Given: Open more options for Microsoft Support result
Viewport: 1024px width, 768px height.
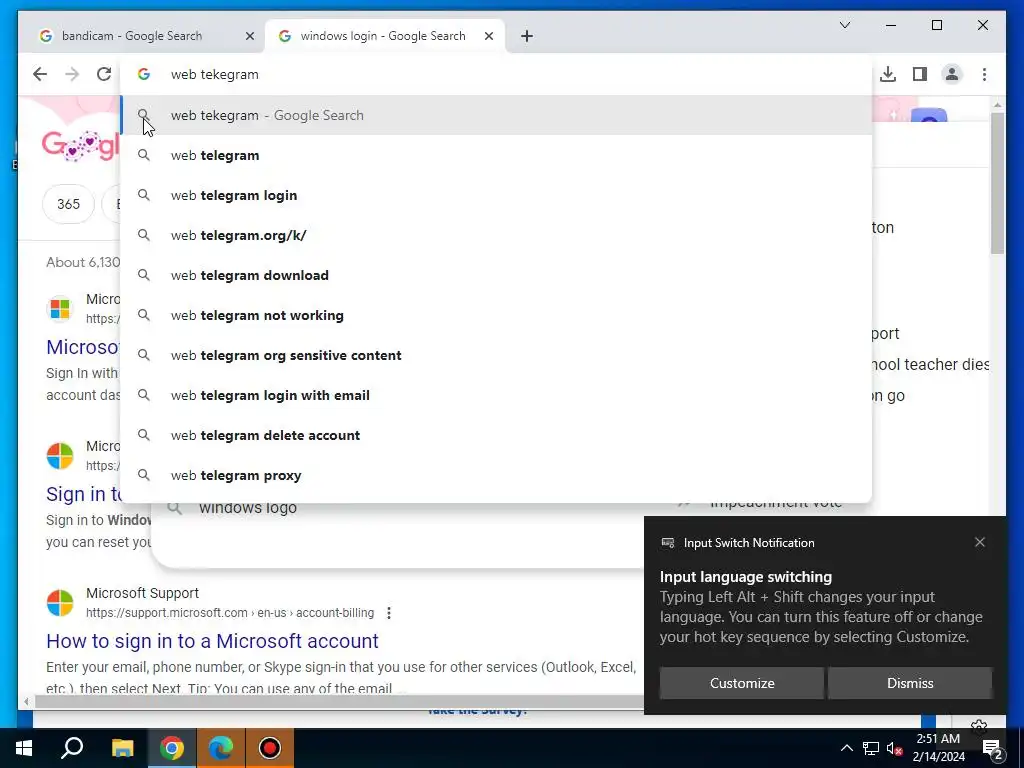Looking at the screenshot, I should click(x=389, y=613).
